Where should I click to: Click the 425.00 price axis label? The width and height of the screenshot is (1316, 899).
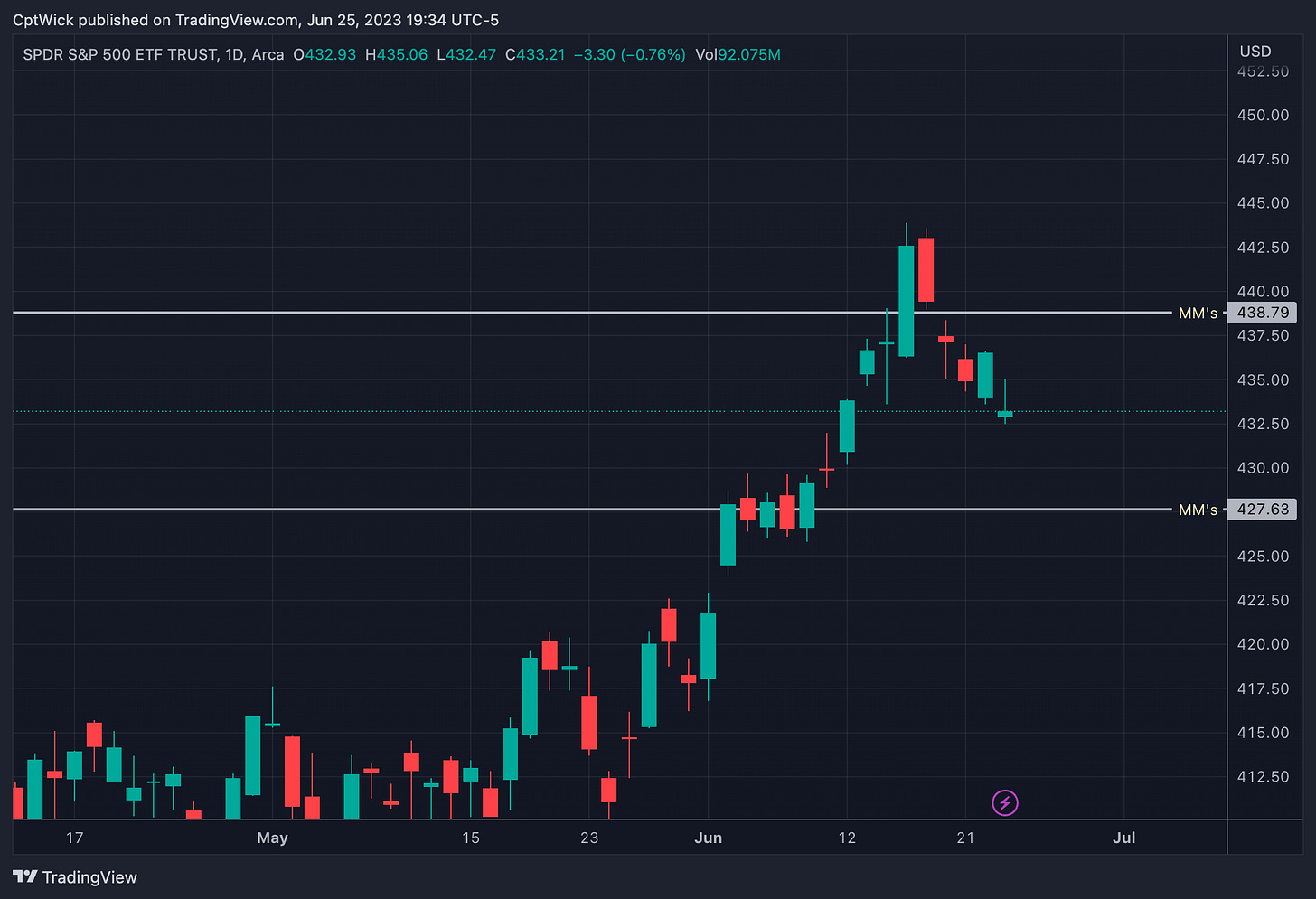tap(1263, 556)
